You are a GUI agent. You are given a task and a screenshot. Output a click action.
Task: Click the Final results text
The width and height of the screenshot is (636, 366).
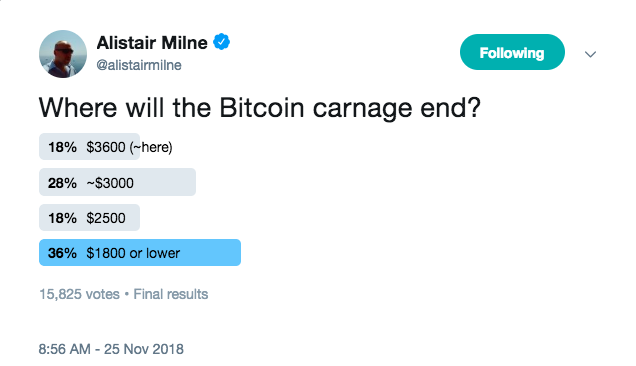tap(171, 294)
